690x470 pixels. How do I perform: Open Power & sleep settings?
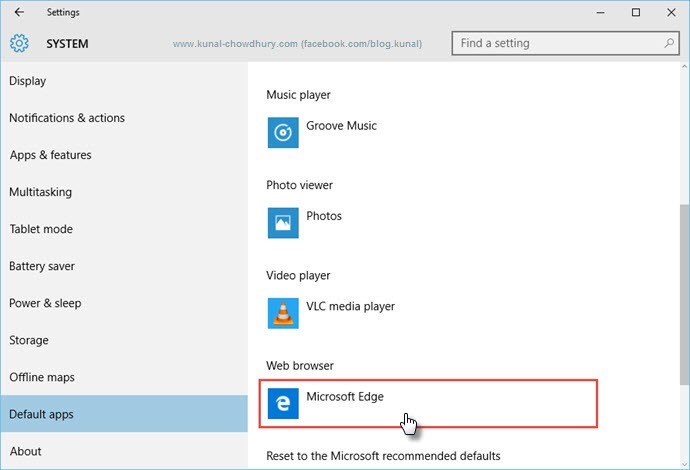(124, 303)
